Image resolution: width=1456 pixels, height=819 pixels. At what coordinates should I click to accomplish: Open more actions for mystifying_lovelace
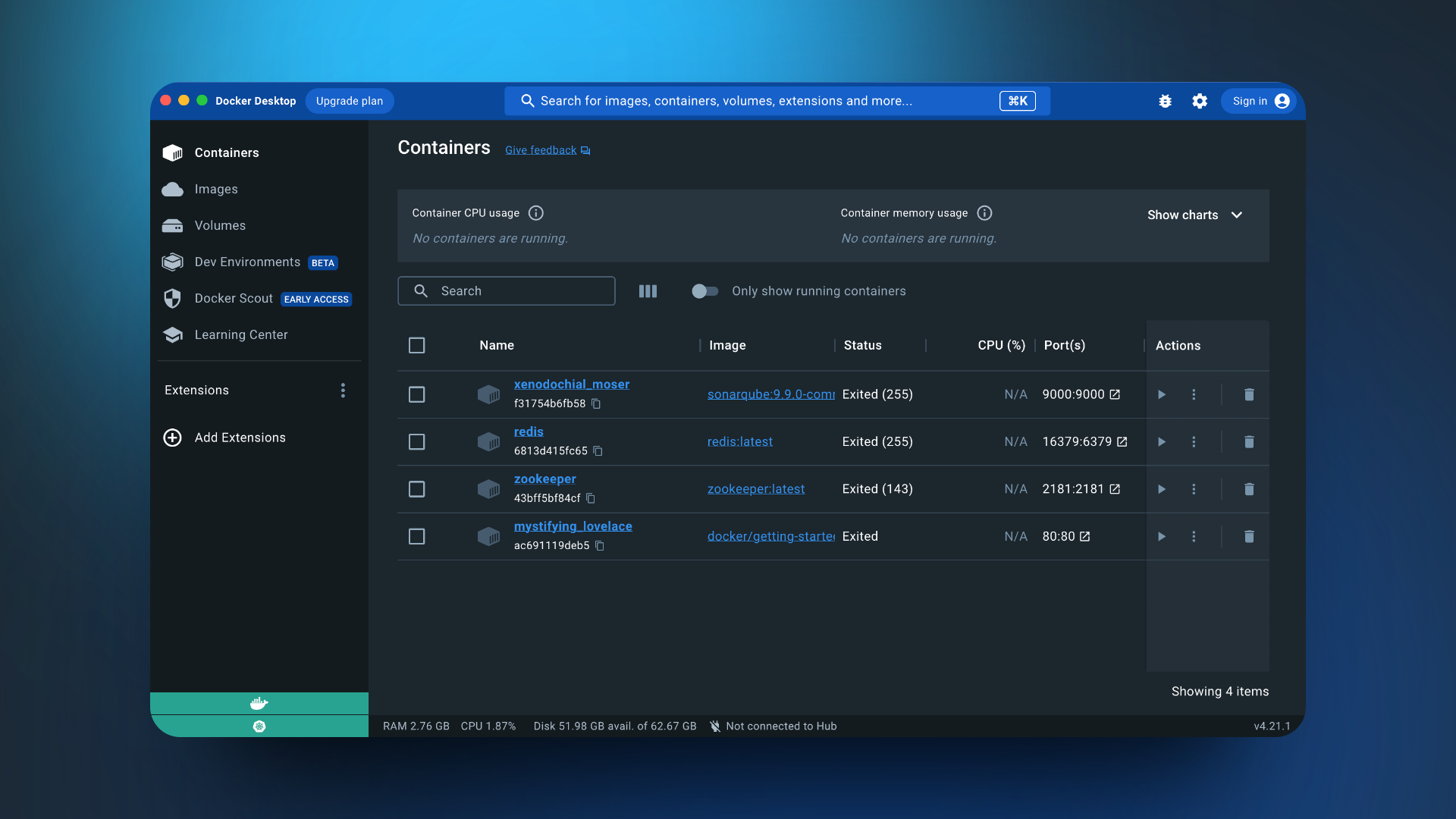coord(1194,536)
